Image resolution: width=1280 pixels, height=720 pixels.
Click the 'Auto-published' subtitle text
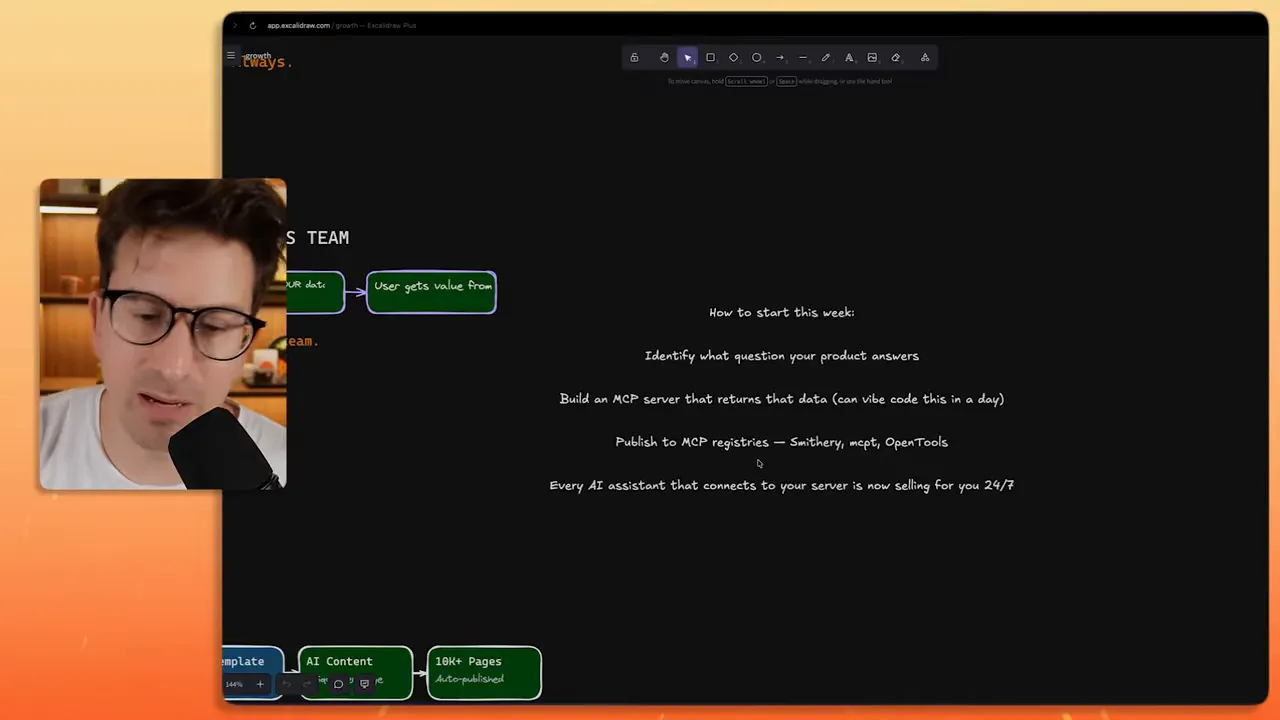(469, 679)
